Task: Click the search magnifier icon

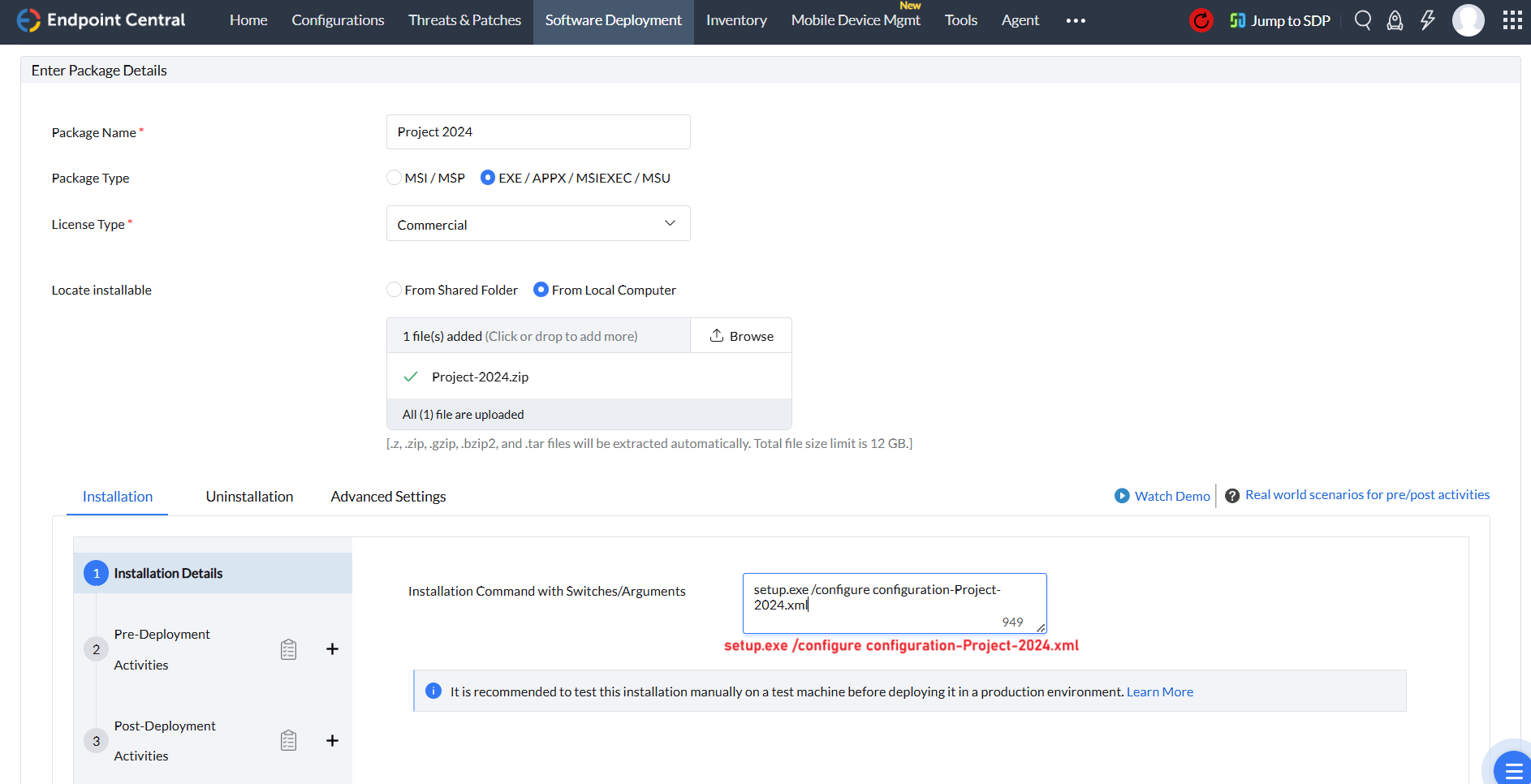Action: point(1363,20)
